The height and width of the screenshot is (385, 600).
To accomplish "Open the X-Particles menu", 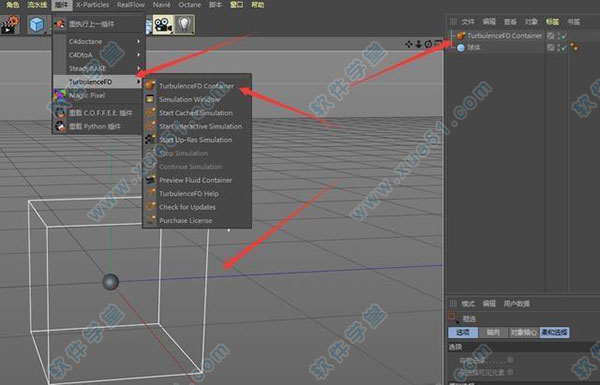I will 92,5.
